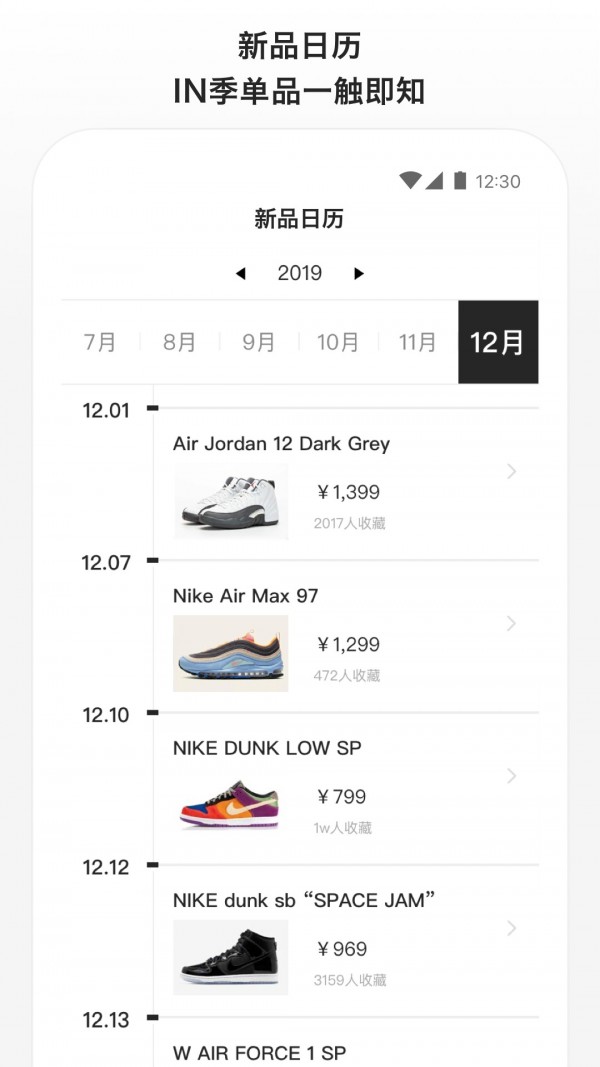Switch to the 7月 month tab
The height and width of the screenshot is (1067, 600).
coord(99,340)
